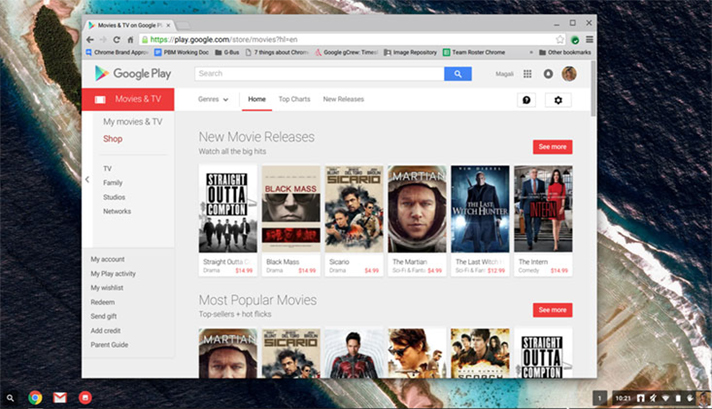
Task: Open the account profile picture menu
Action: pos(569,74)
